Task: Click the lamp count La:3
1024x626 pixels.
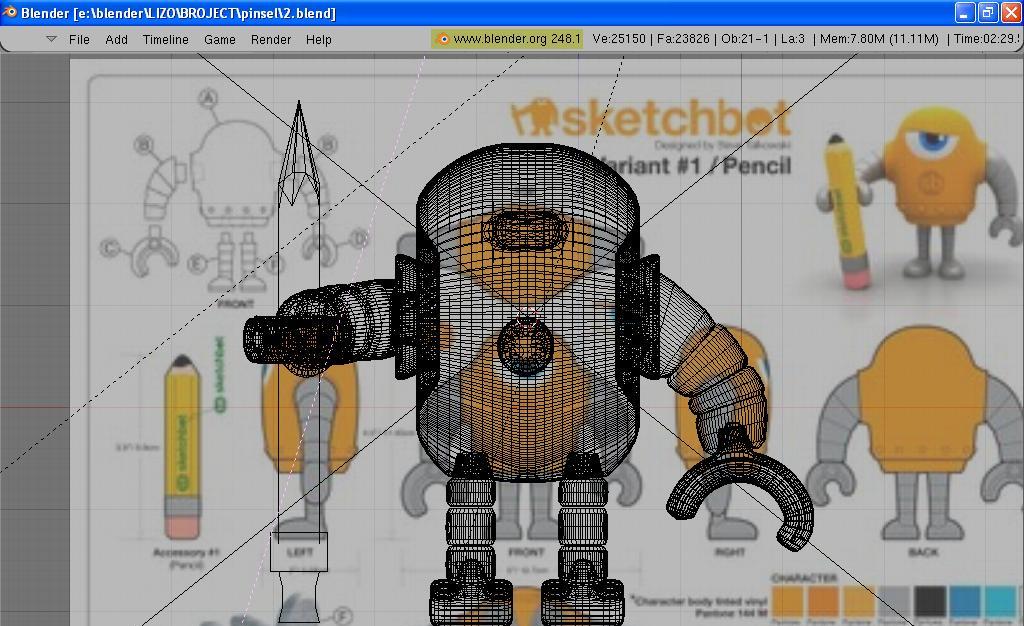Action: (x=793, y=39)
